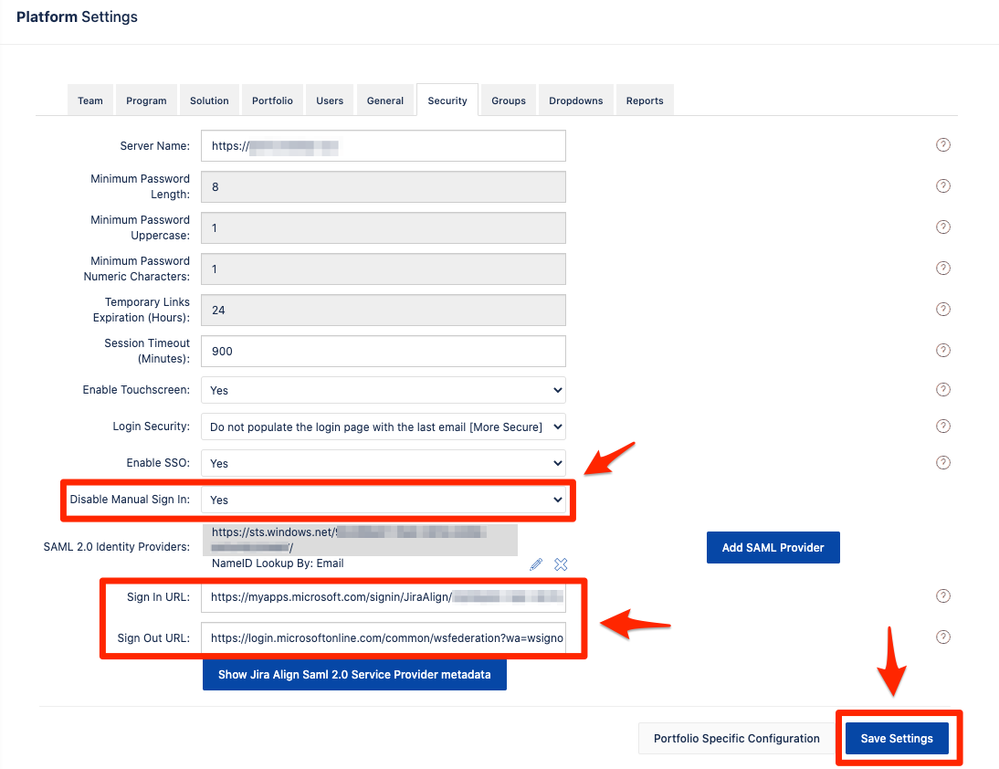Click the Minimum Password Length field
Image resolution: width=999 pixels, height=769 pixels.
pyautogui.click(x=383, y=187)
